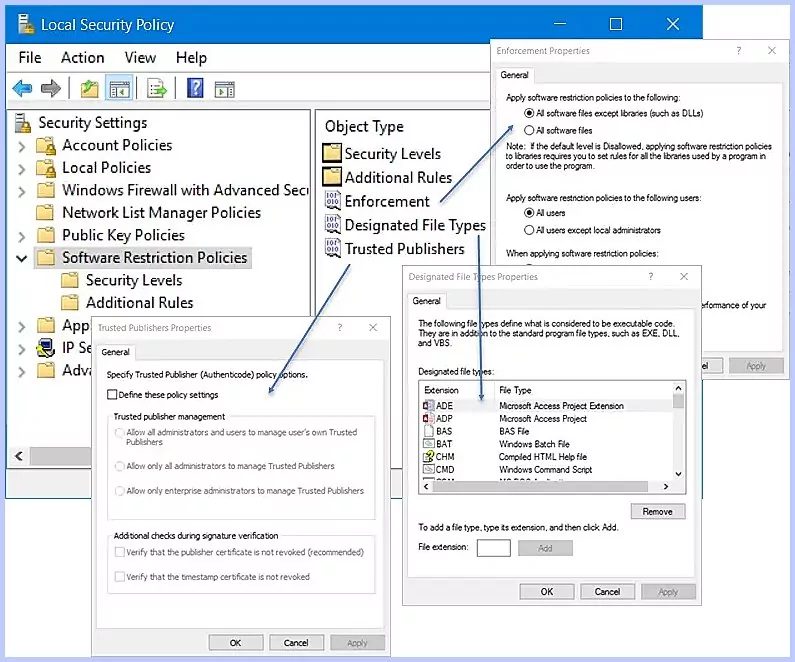Open the Help question mark toolbar icon
This screenshot has height=662, width=795.
point(195,88)
